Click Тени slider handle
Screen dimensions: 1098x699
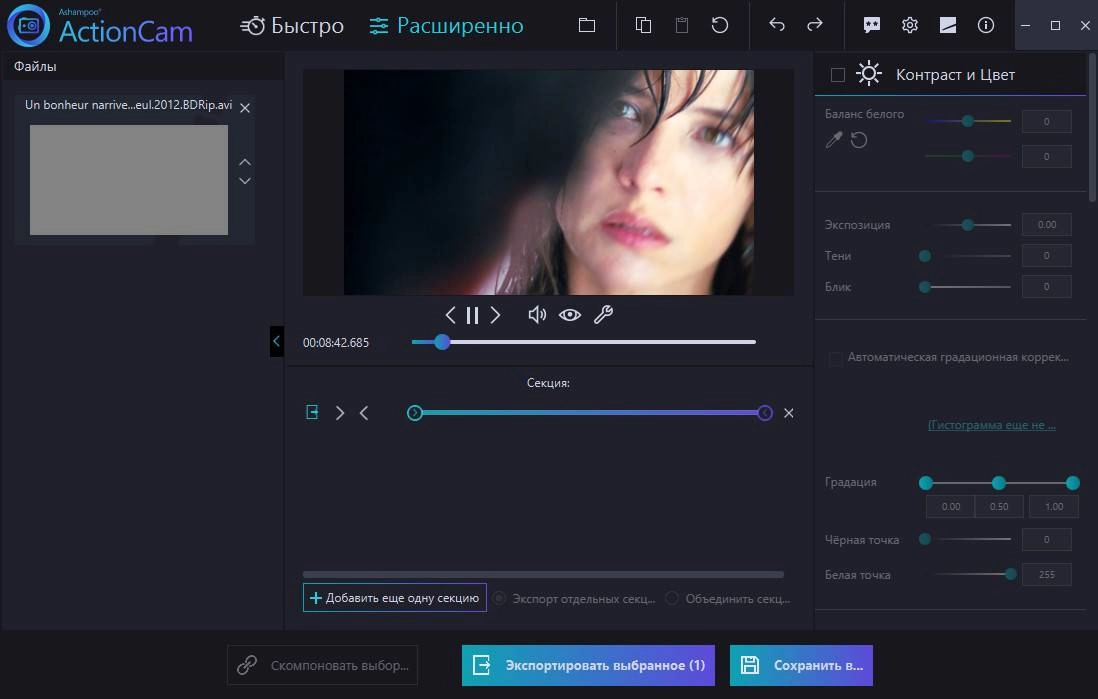coord(925,256)
